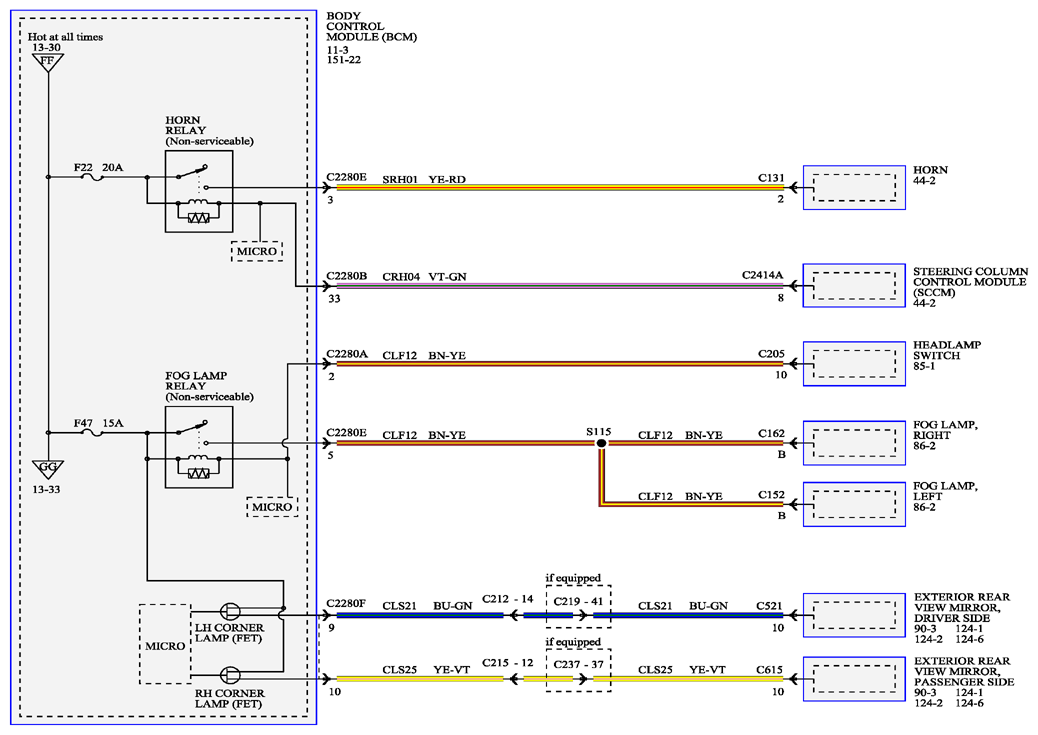Open the passenger side exterior mirror box
Screen dimensions: 1038x735
[854, 679]
